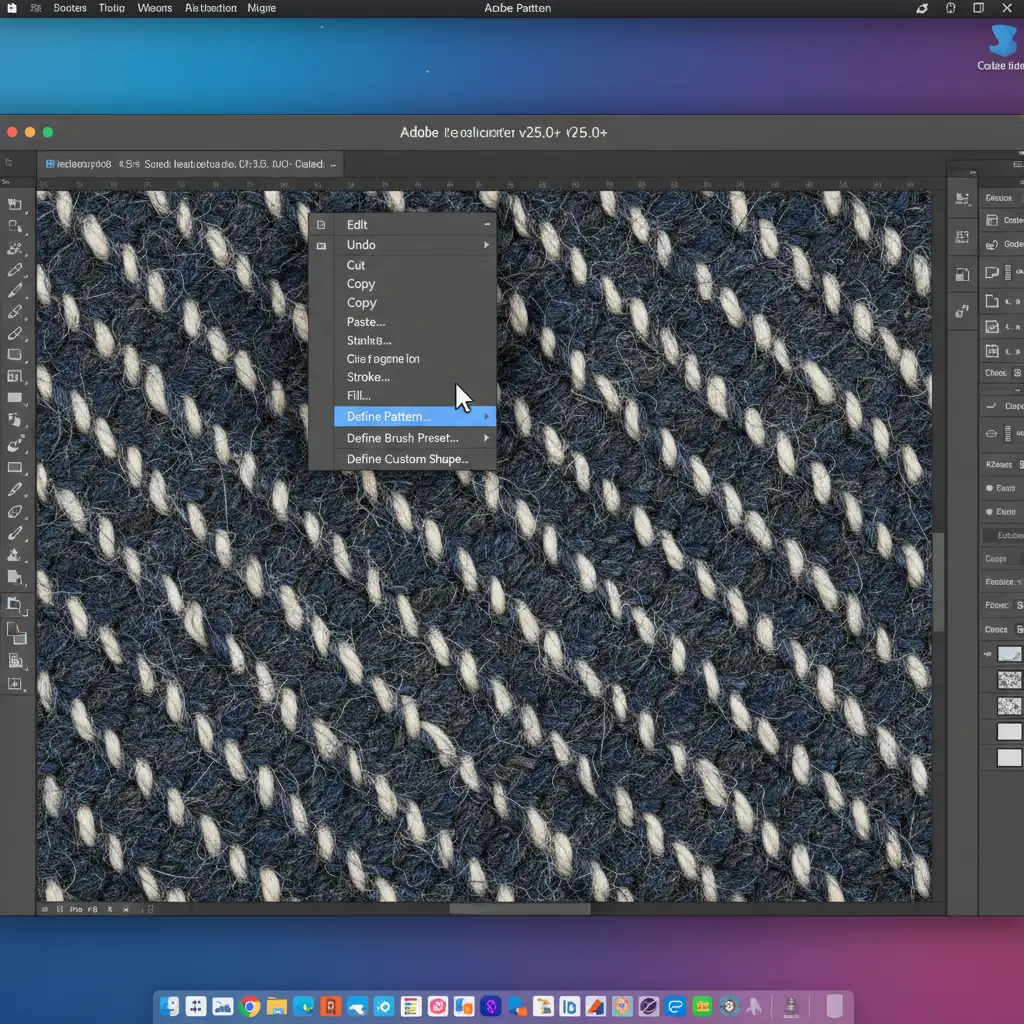Open Chrome from the dock
The height and width of the screenshot is (1024, 1024).
(250, 1006)
